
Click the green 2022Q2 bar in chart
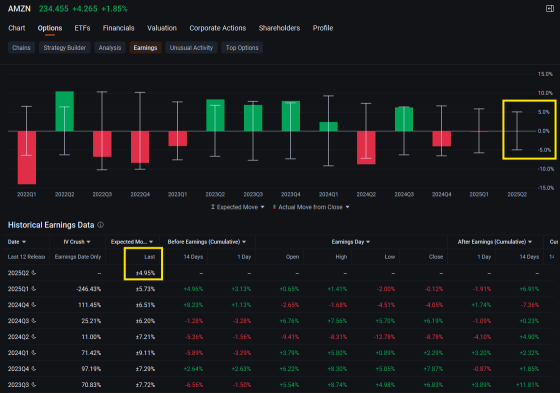65,111
